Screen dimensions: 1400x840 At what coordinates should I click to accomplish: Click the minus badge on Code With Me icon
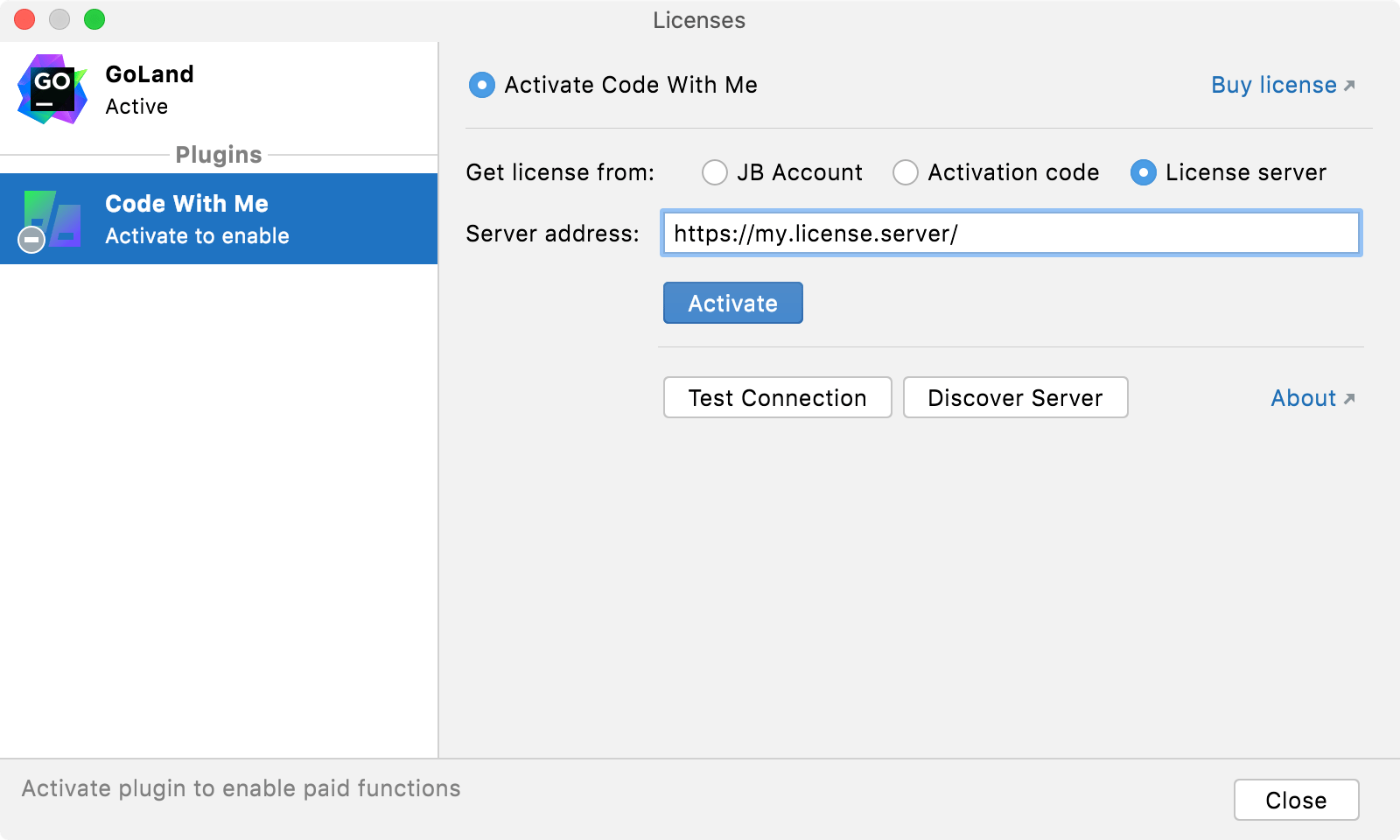click(x=31, y=238)
